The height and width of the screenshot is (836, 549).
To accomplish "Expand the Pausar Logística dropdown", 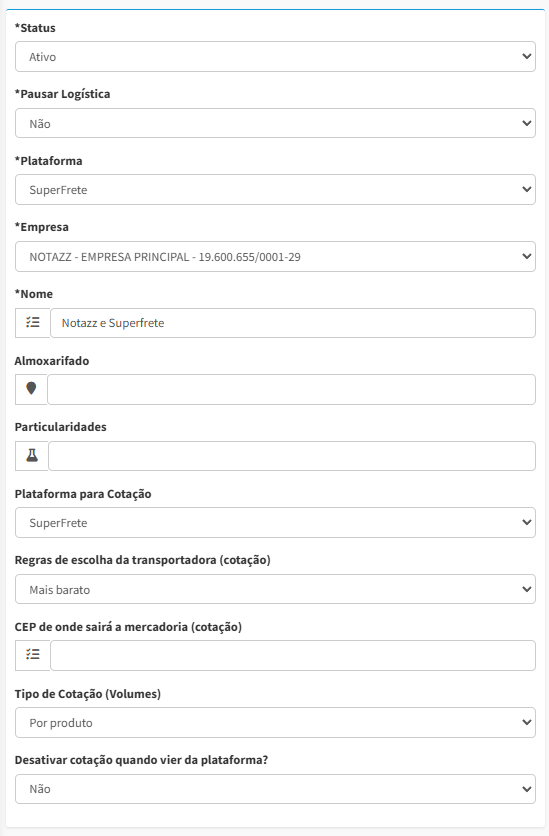I will tap(275, 123).
